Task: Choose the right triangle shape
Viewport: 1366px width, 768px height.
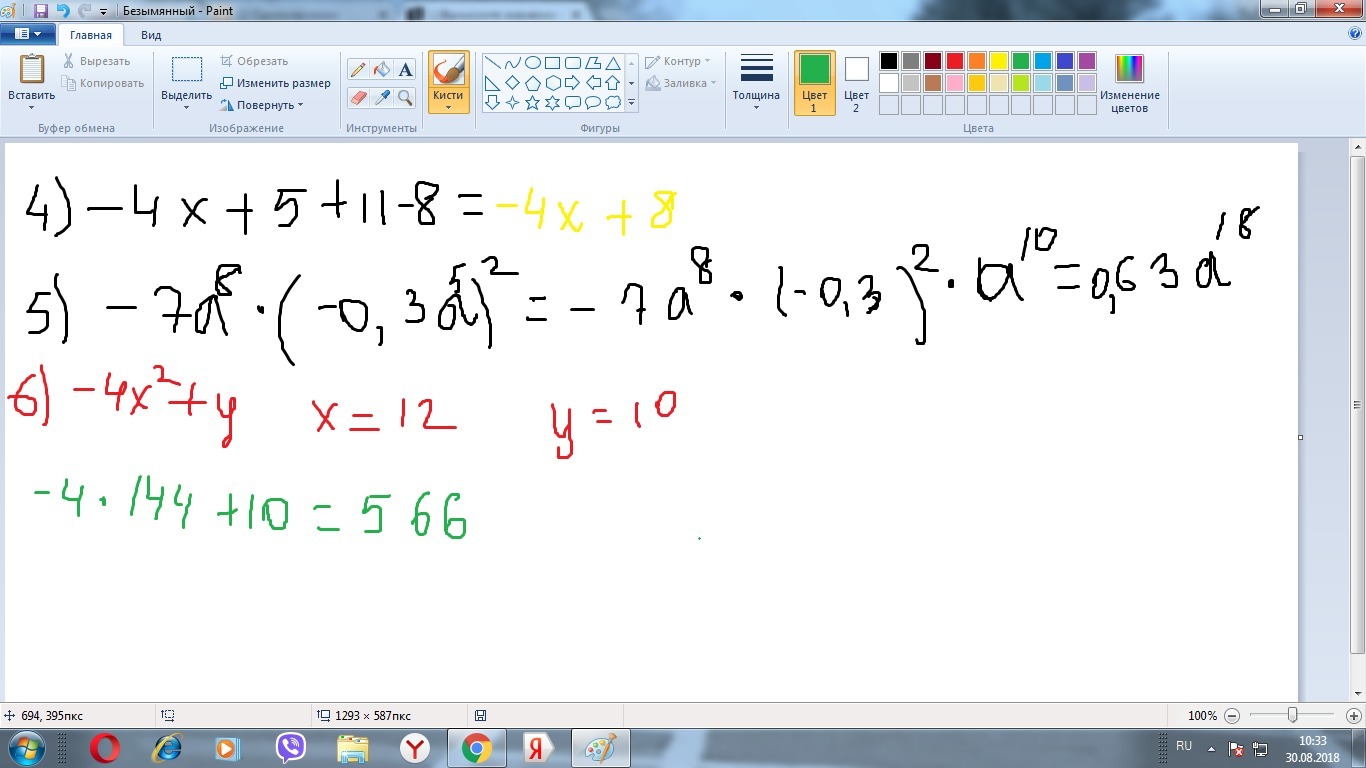Action: [x=492, y=82]
